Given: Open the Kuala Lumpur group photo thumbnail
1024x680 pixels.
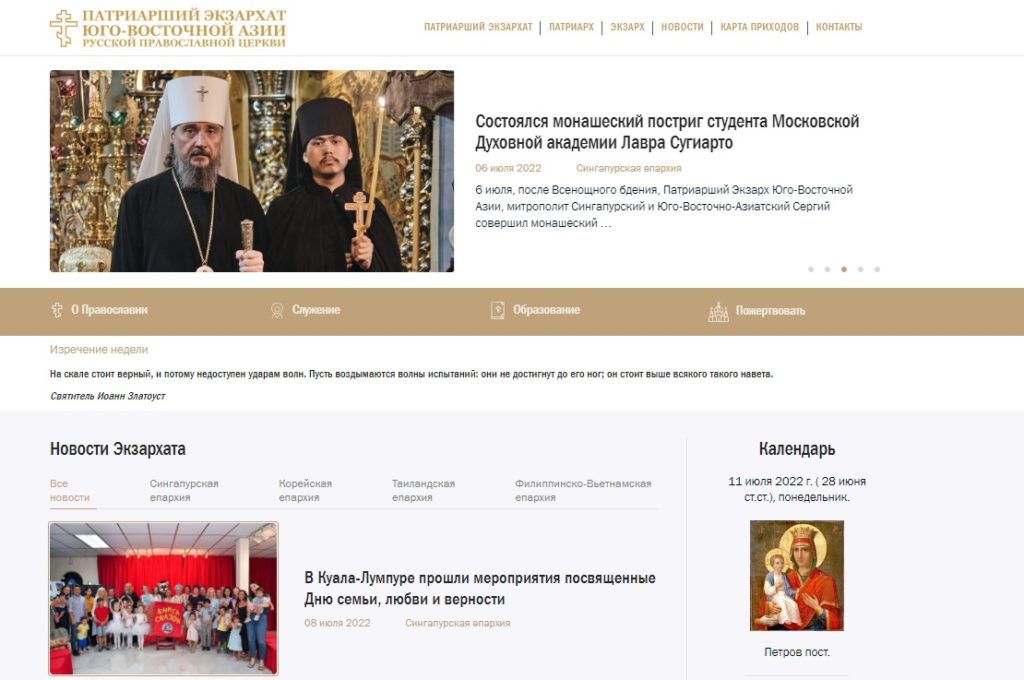Looking at the screenshot, I should pos(164,598).
